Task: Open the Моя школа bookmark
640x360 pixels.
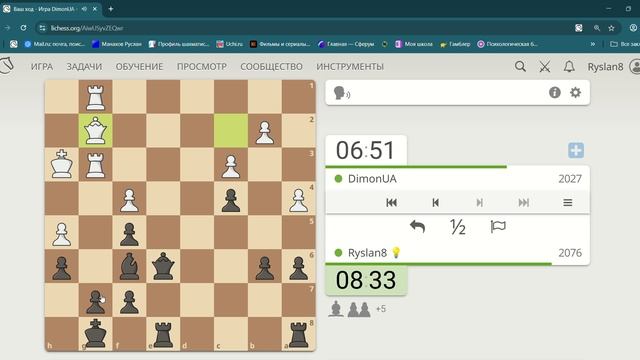Action: (x=414, y=44)
